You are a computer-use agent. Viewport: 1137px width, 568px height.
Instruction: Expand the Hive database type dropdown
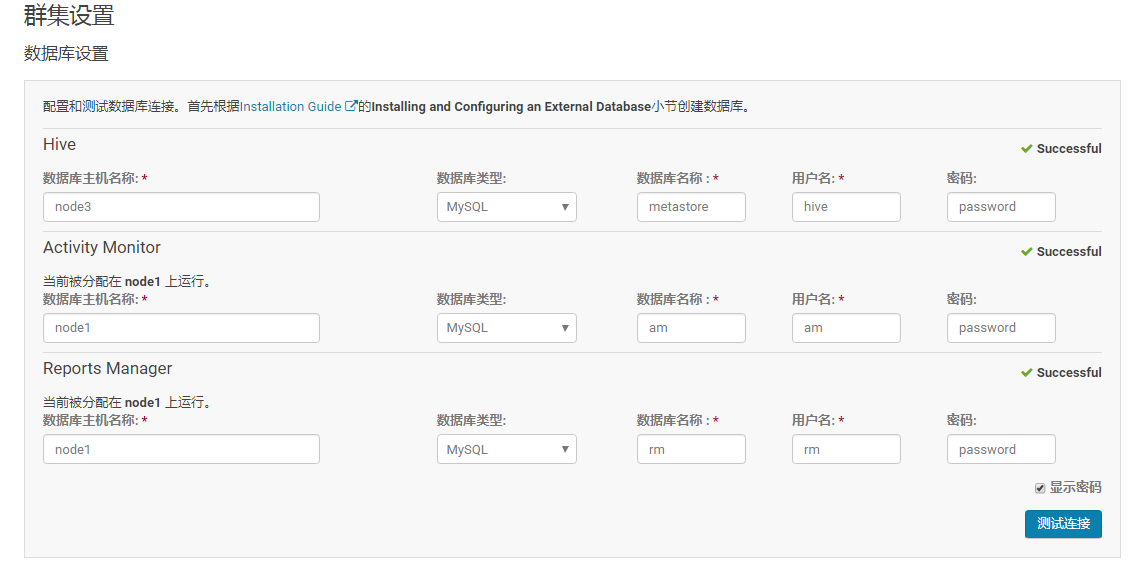point(506,207)
